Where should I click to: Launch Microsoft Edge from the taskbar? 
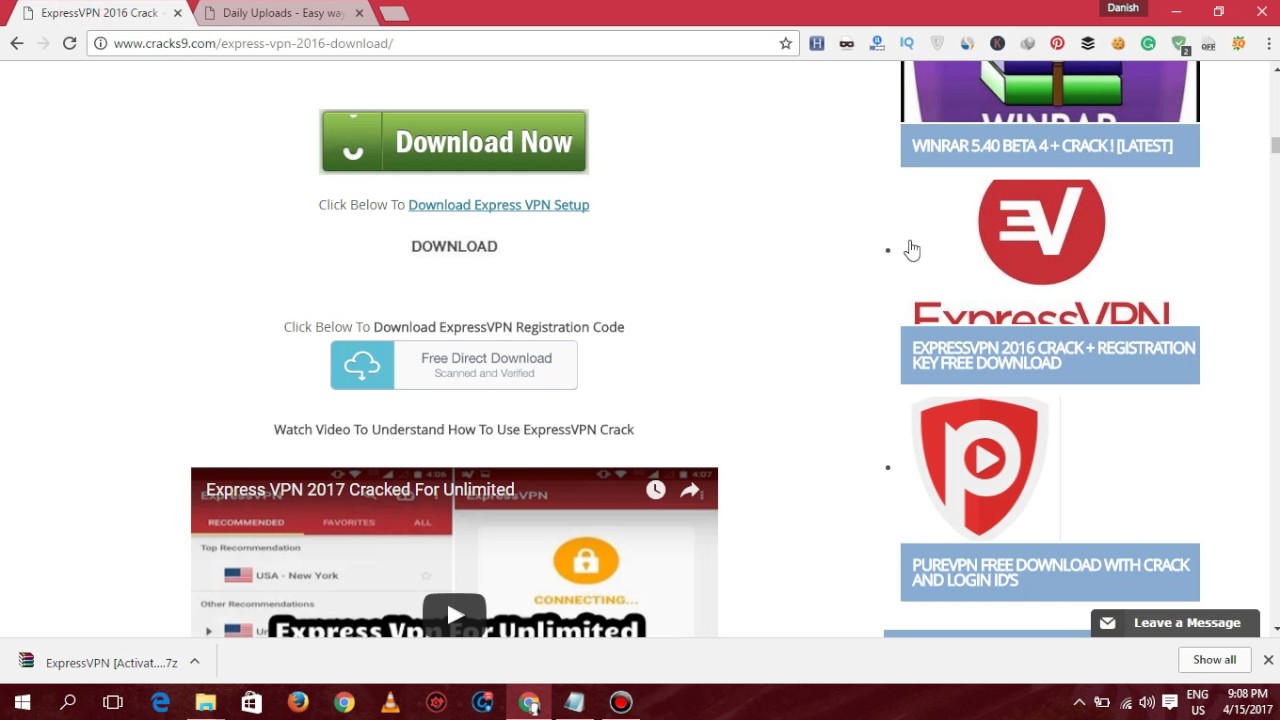160,702
